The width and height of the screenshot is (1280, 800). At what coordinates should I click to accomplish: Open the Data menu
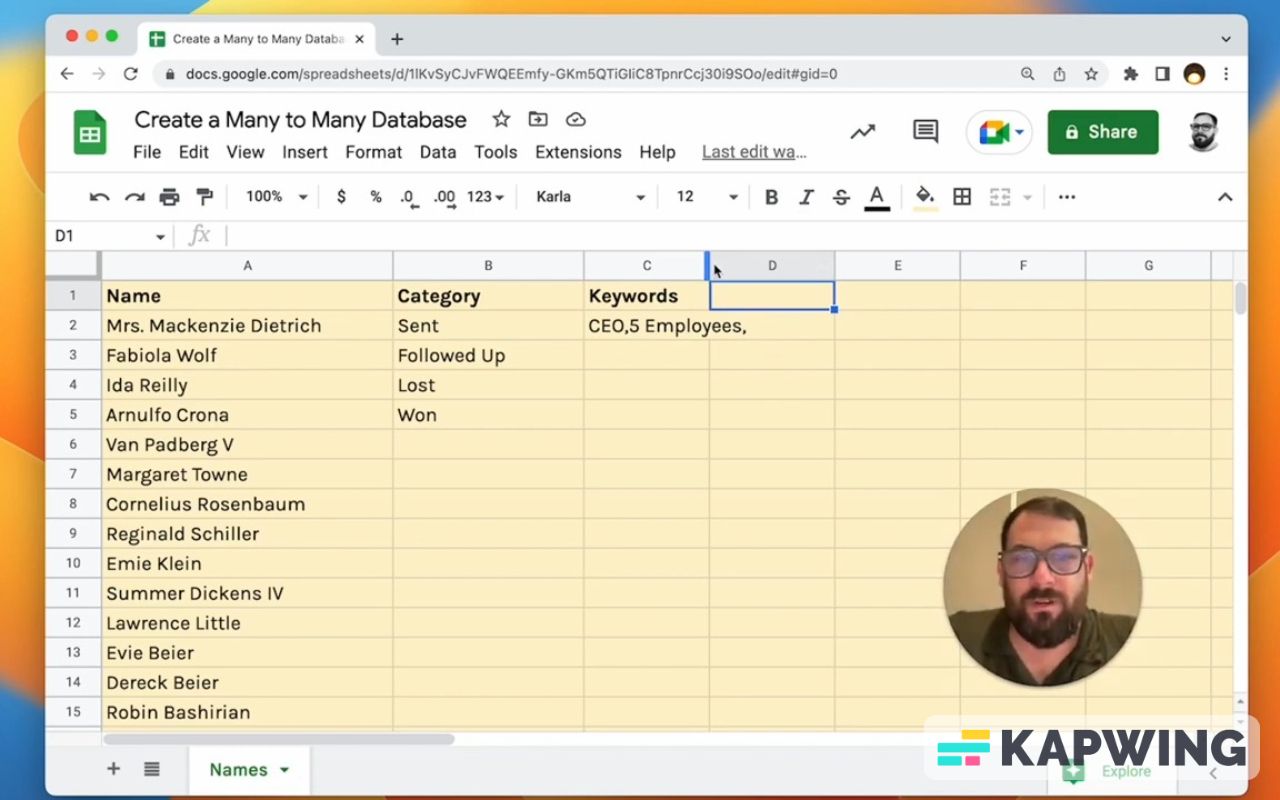[438, 152]
